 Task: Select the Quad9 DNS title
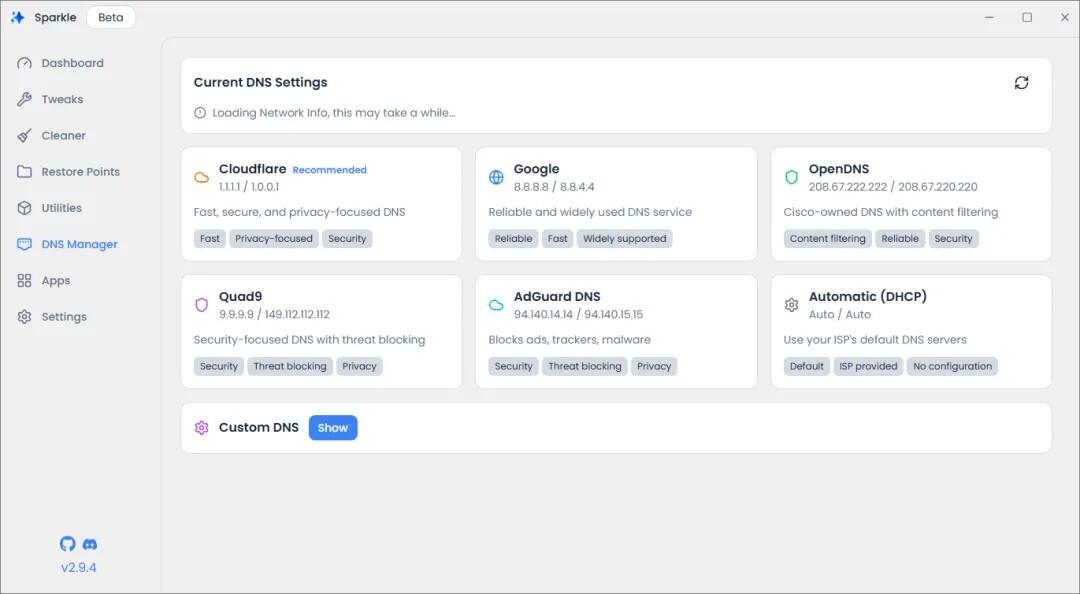point(240,296)
